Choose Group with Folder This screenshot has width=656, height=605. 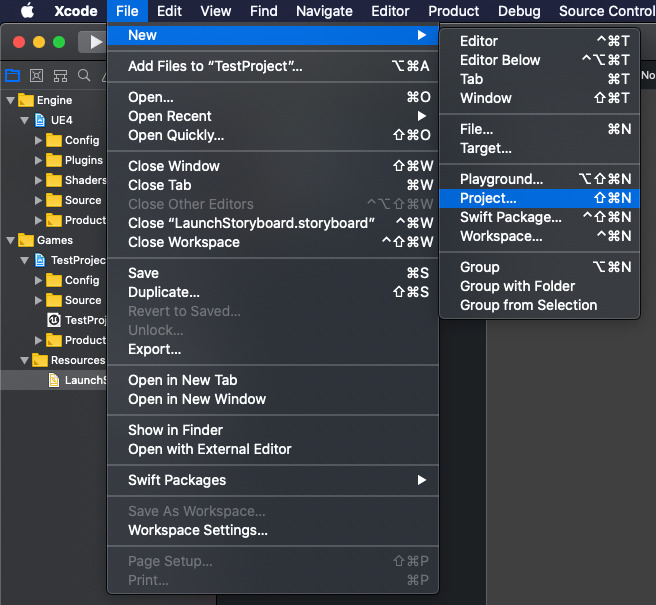point(540,286)
